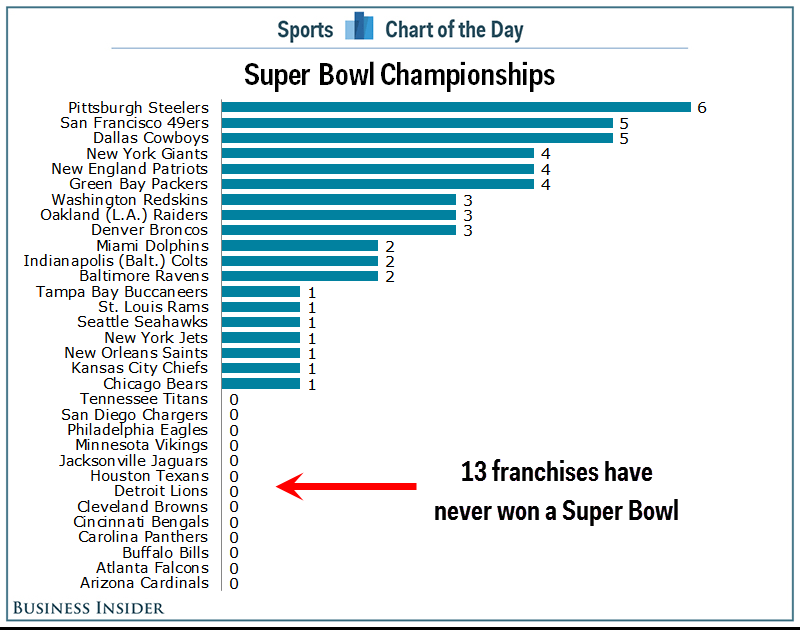Click the Detroit Lions zero value
Screen dimensions: 800x630
coord(234,492)
